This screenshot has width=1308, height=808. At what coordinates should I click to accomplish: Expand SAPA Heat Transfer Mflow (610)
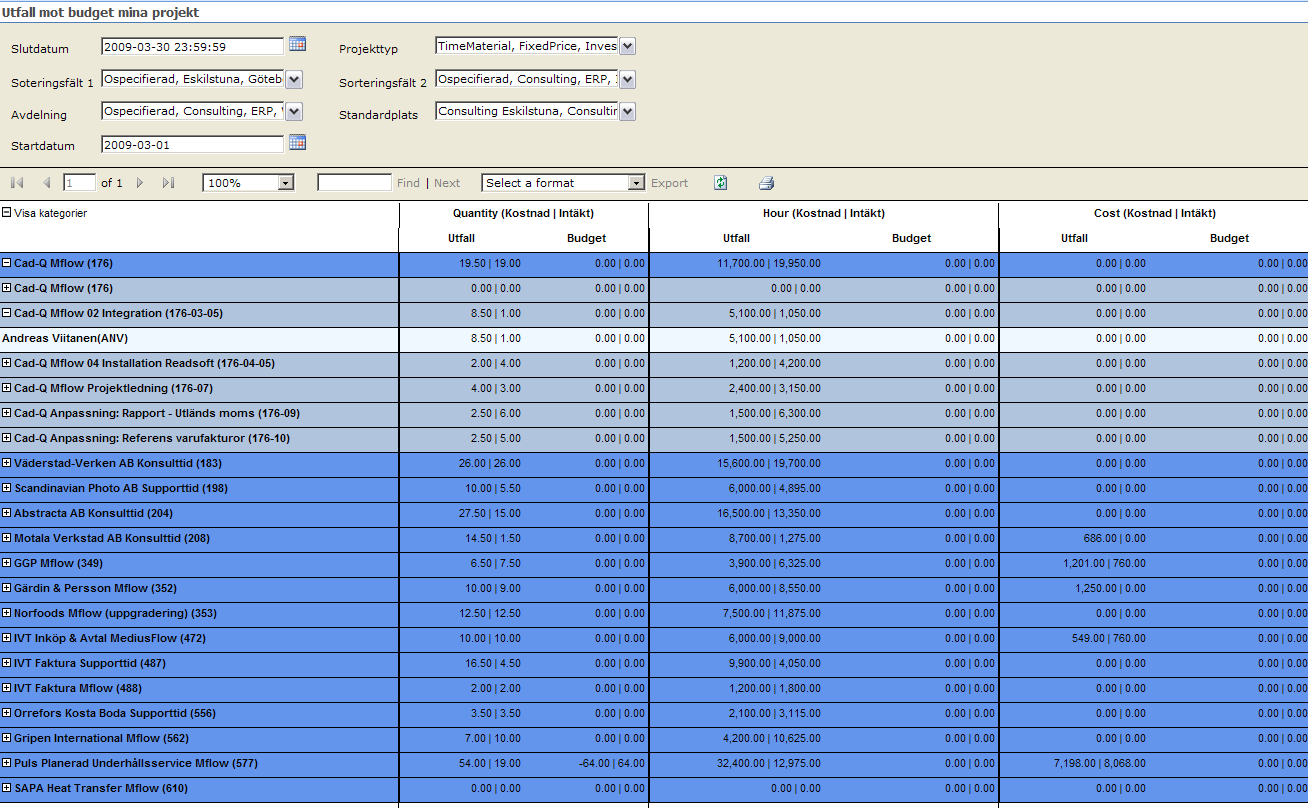point(6,788)
